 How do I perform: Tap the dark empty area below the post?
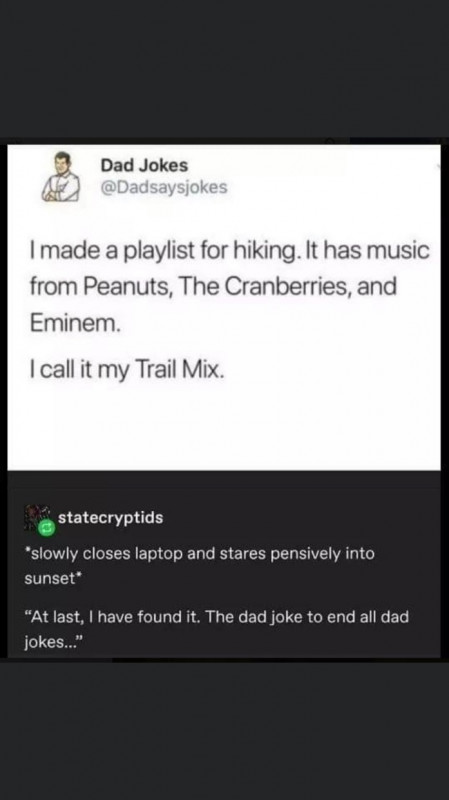point(224,731)
